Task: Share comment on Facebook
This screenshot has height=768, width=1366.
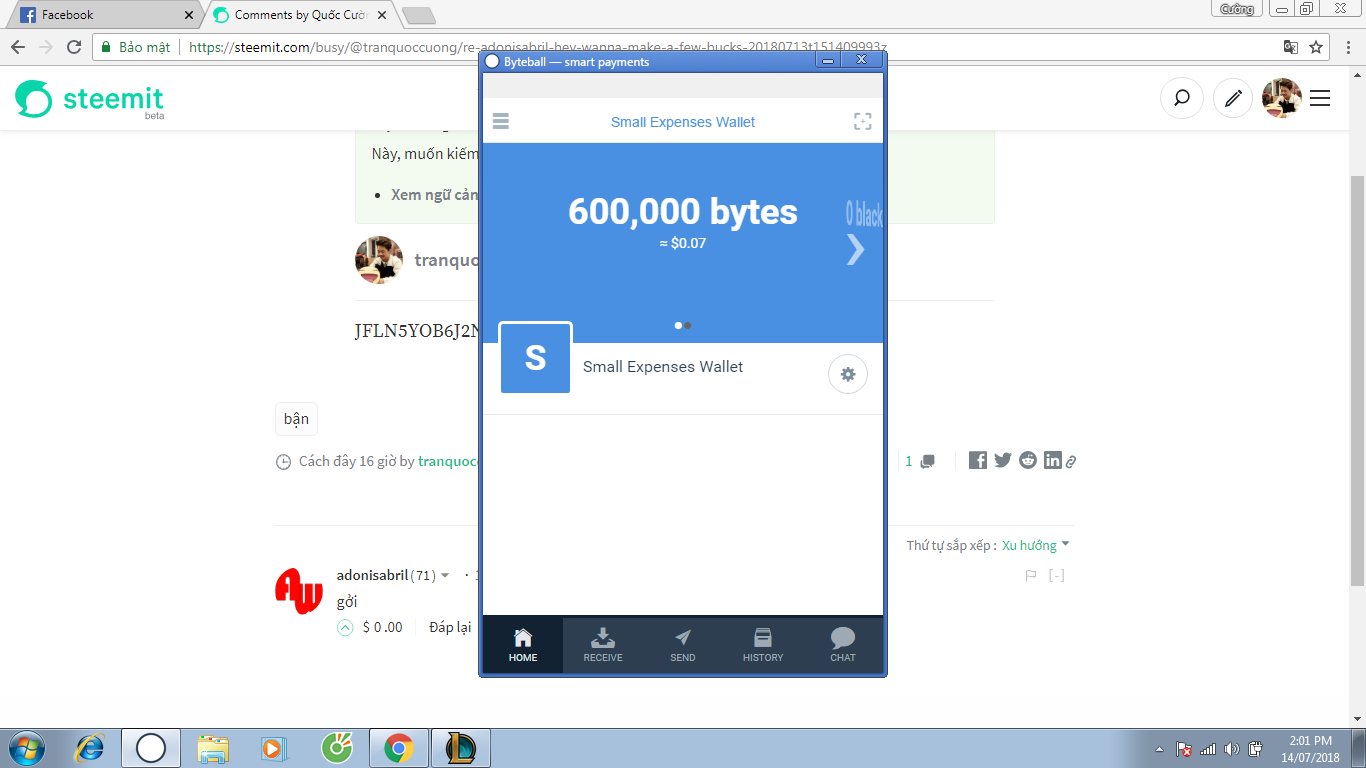Action: point(978,460)
